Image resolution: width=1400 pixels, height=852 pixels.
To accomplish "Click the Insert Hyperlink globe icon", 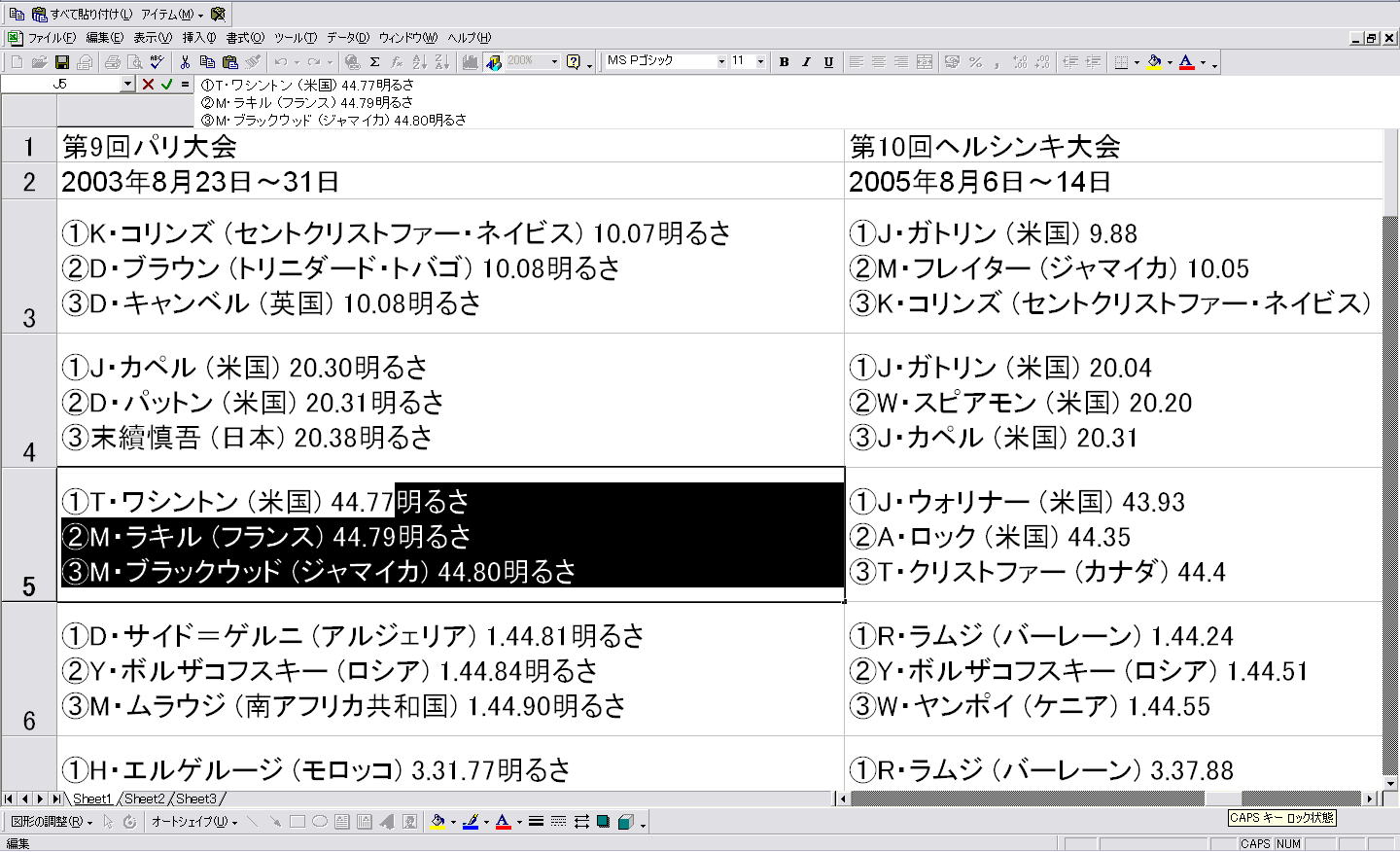I will (x=352, y=62).
